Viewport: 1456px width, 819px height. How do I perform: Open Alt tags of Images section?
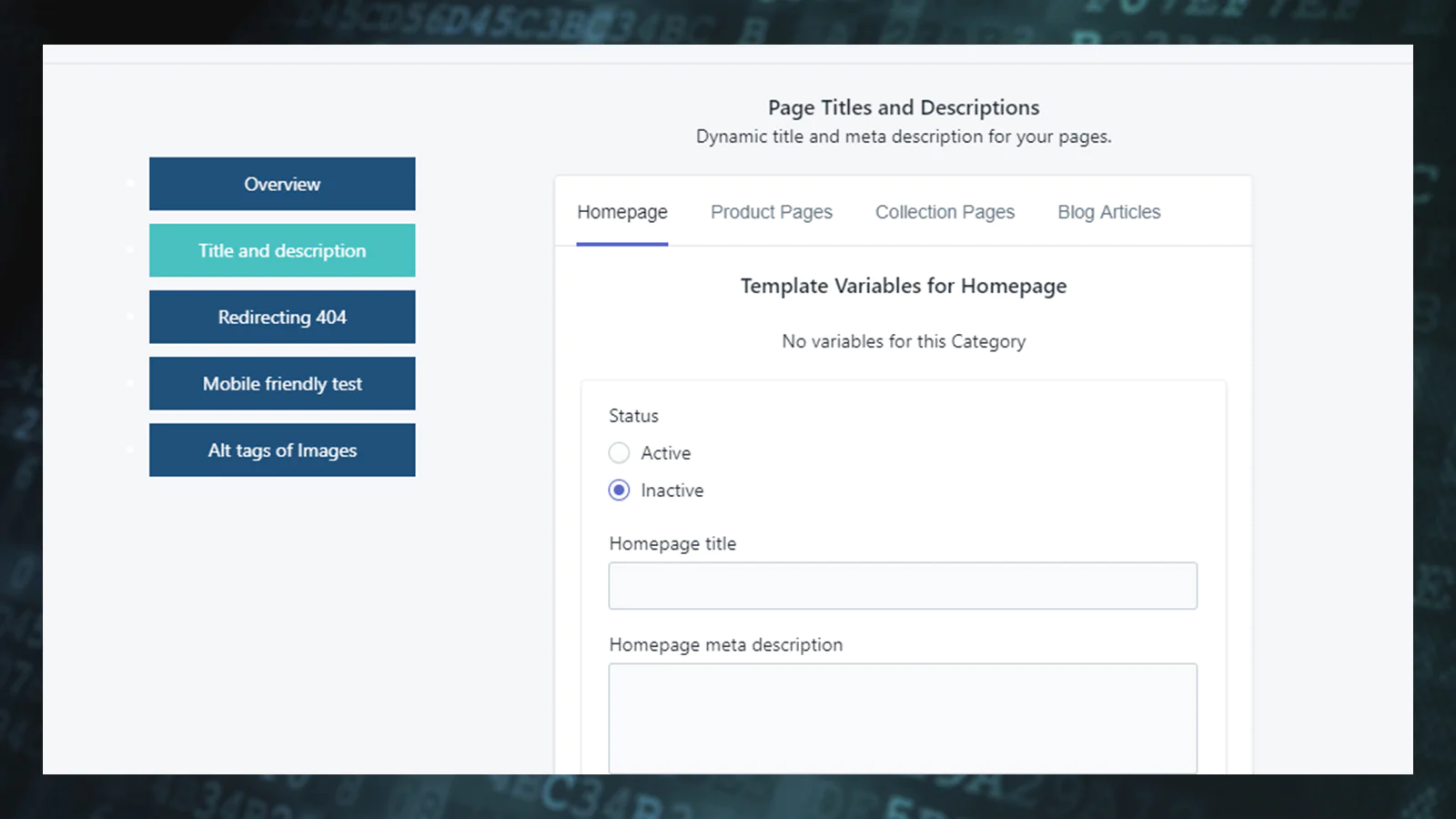(x=282, y=450)
